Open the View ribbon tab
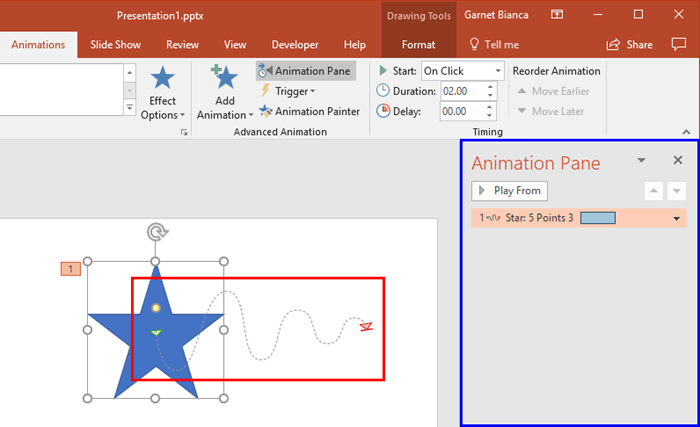 point(235,45)
